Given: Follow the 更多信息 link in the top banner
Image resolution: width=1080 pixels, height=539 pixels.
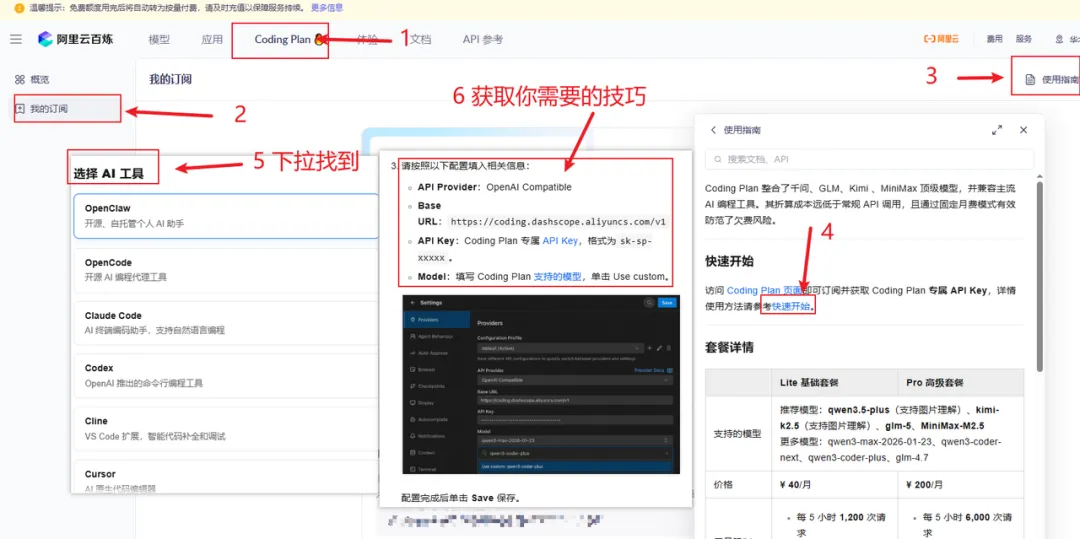Looking at the screenshot, I should pyautogui.click(x=327, y=8).
